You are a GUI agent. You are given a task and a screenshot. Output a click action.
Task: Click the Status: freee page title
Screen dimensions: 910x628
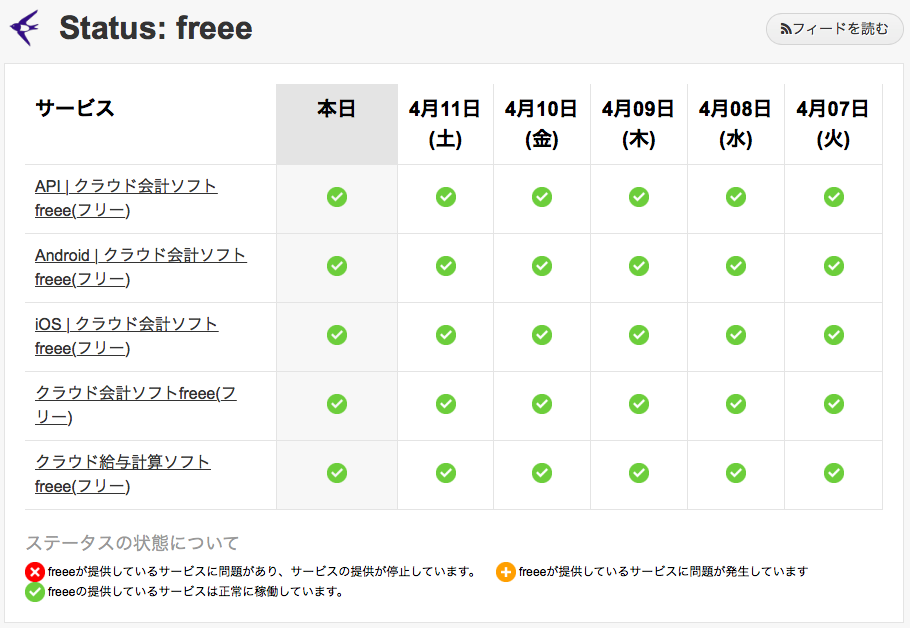pyautogui.click(x=156, y=28)
